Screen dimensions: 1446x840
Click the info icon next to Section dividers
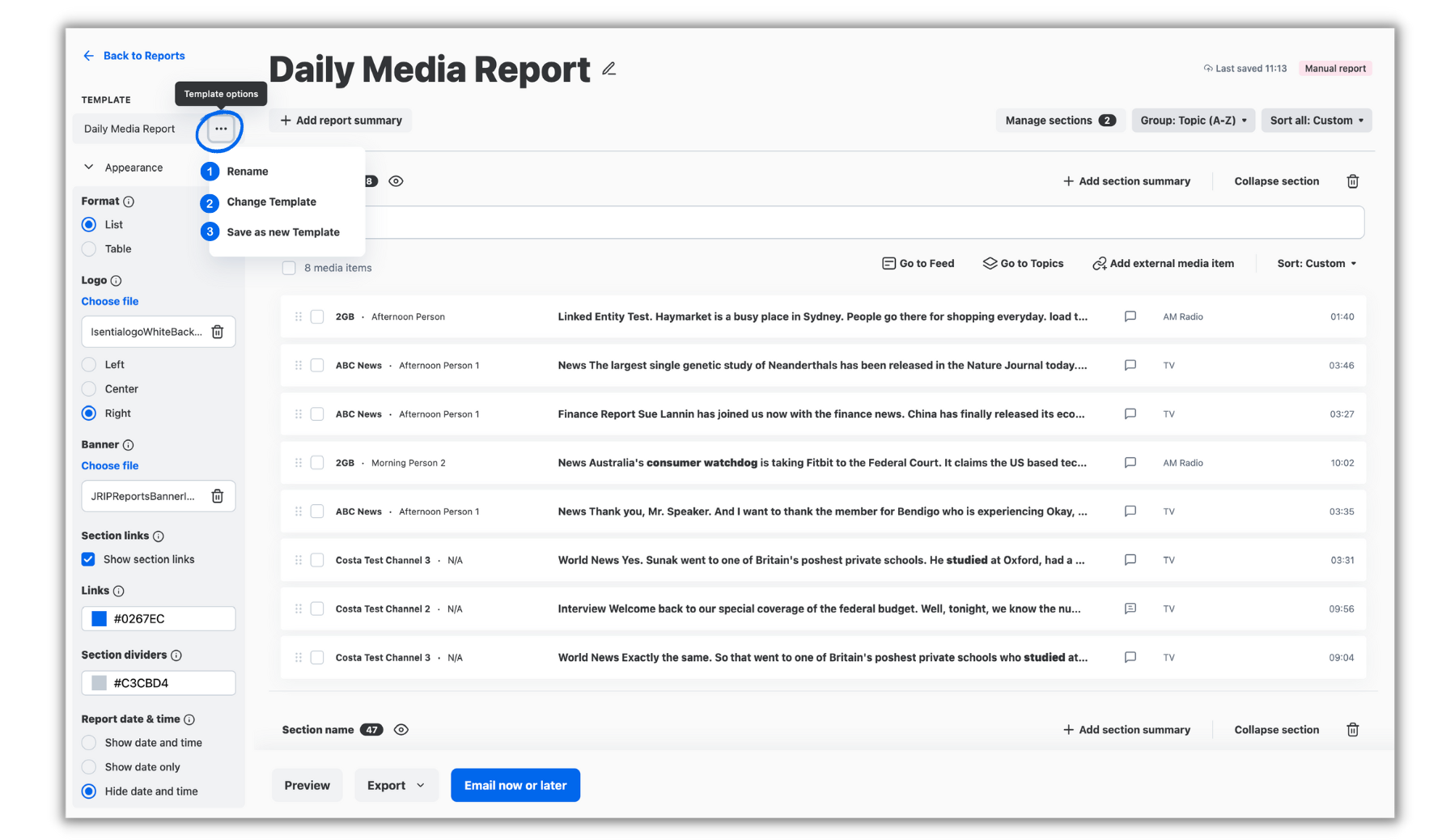[x=176, y=655]
